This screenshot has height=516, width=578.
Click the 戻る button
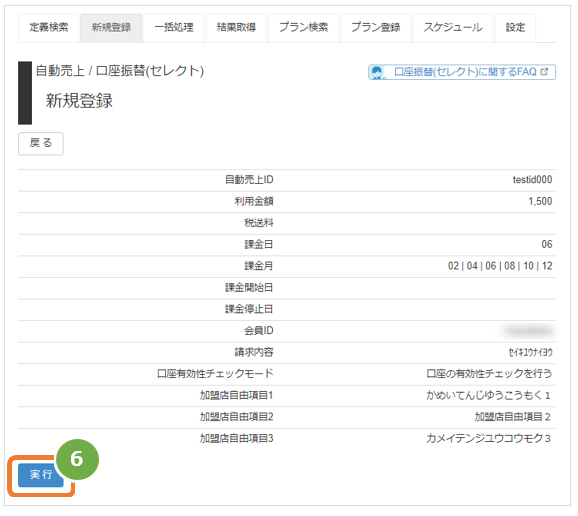[41, 143]
